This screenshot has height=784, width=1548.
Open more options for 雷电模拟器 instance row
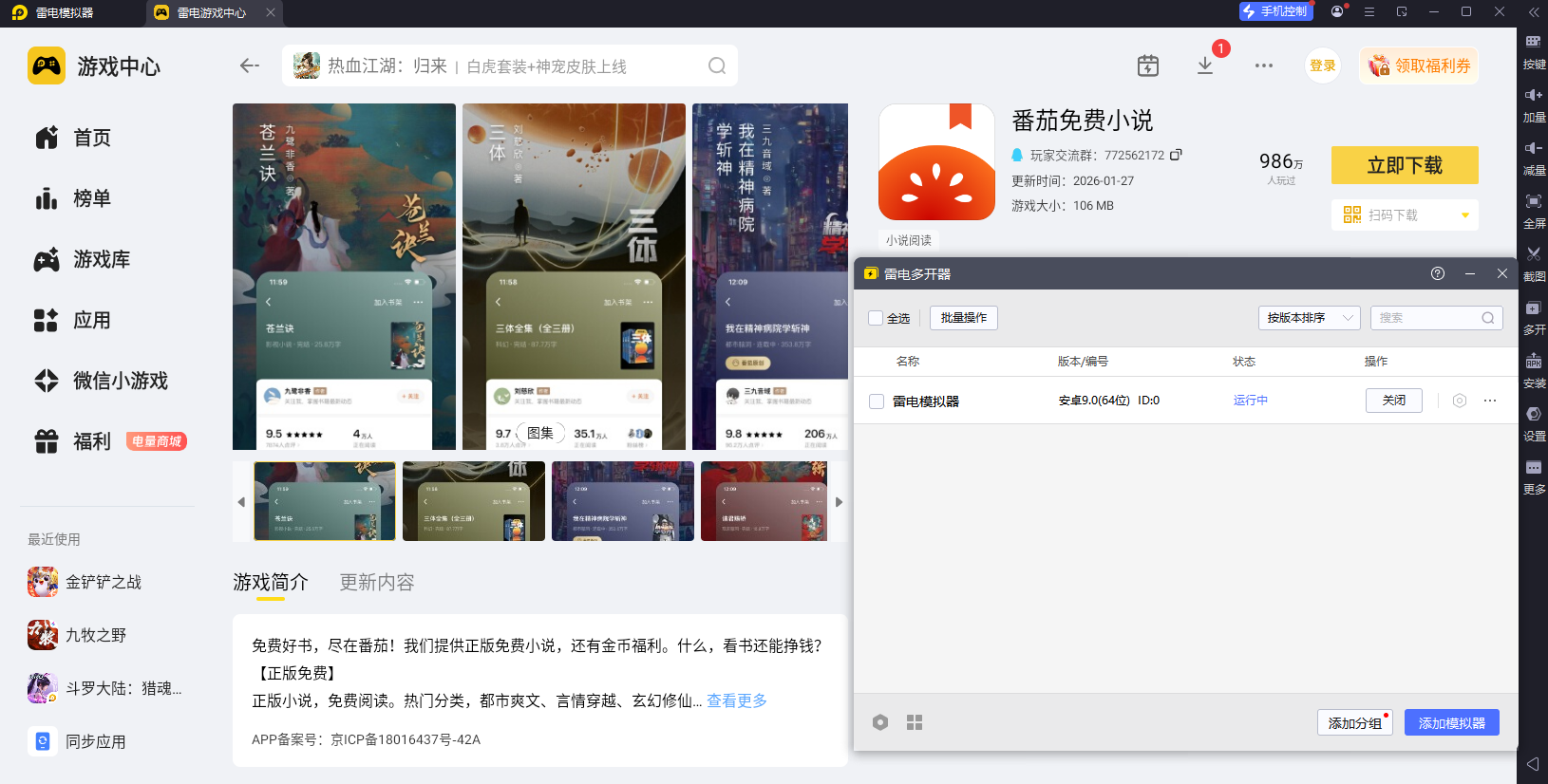(1490, 401)
